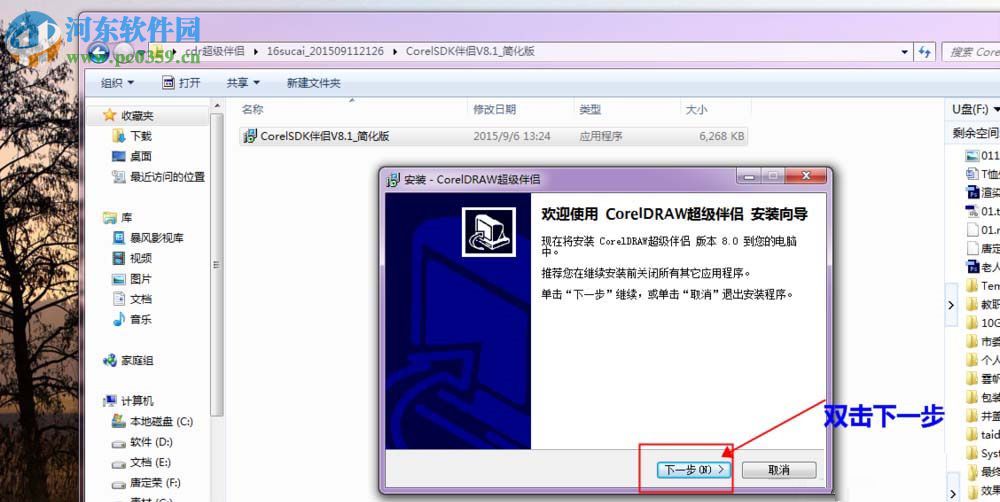Click the installer wizard computer image

pos(489,232)
